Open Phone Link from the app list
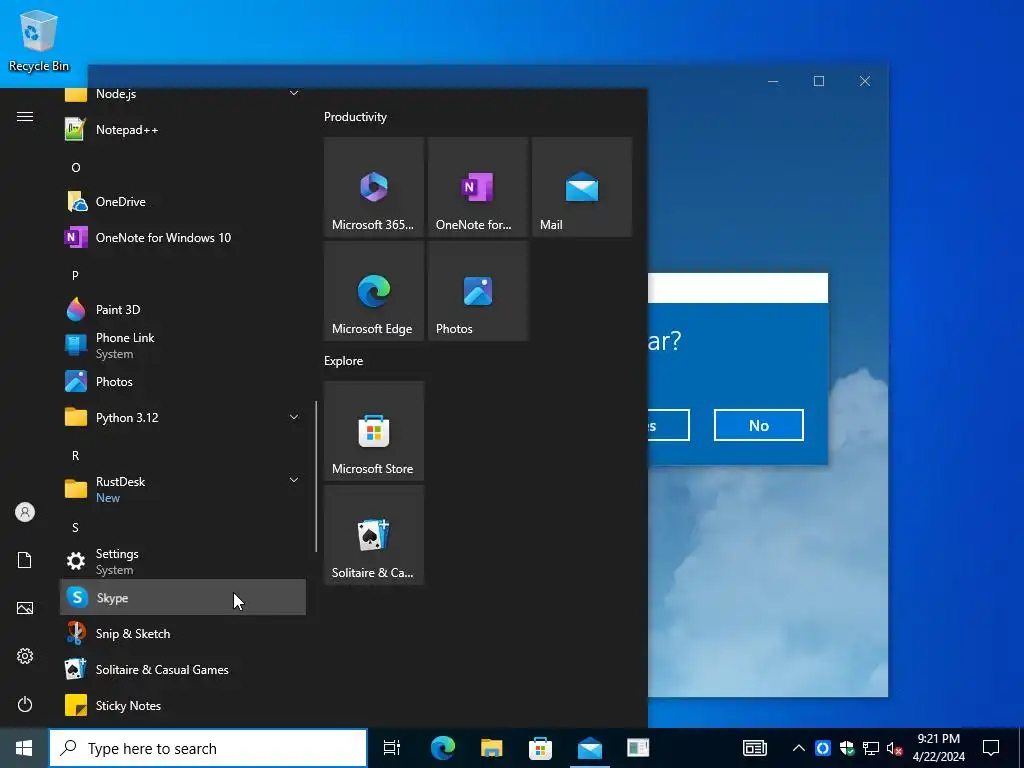1024x768 pixels. point(183,345)
